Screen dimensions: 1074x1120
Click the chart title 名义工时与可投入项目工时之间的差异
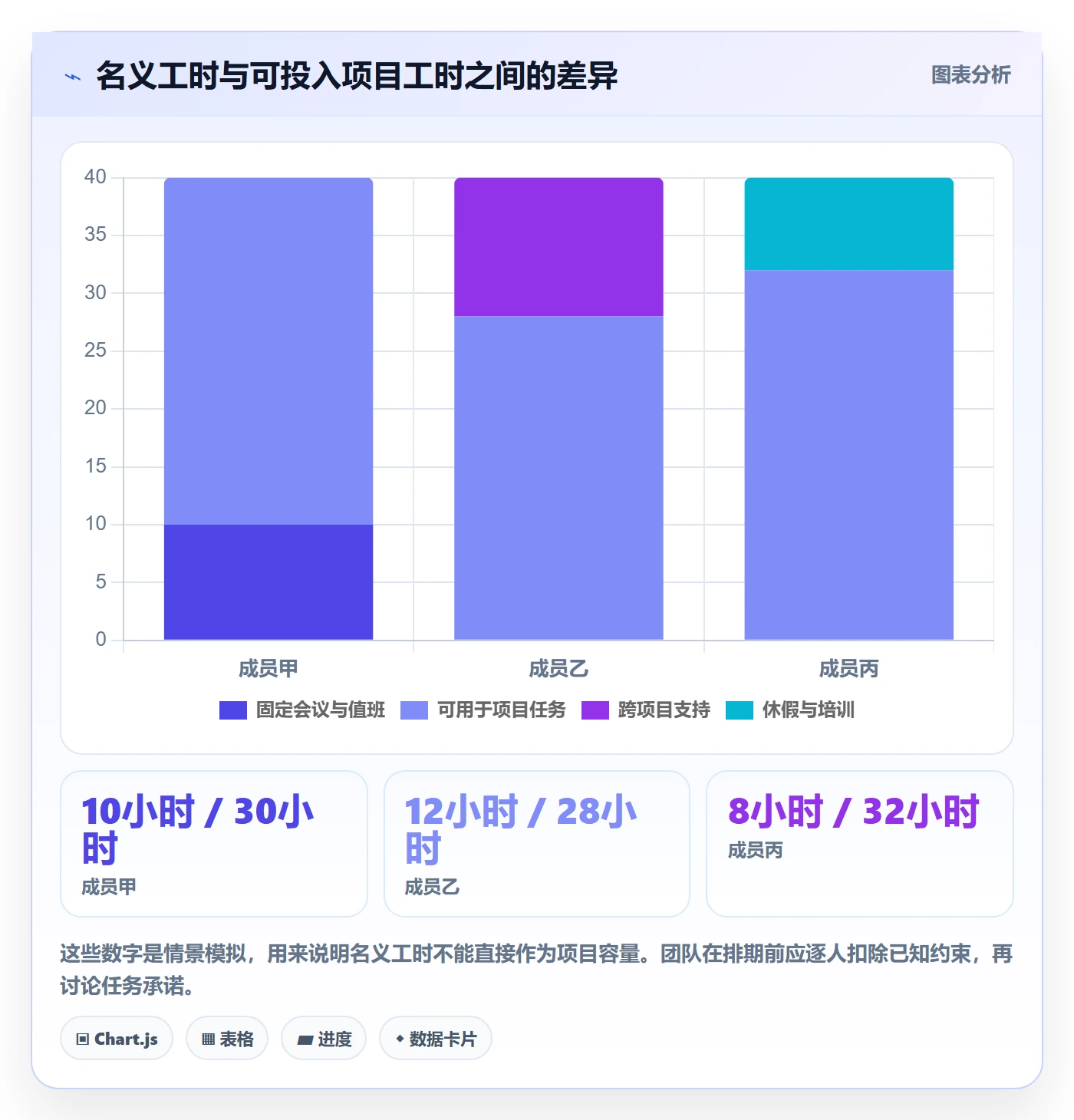[x=357, y=76]
